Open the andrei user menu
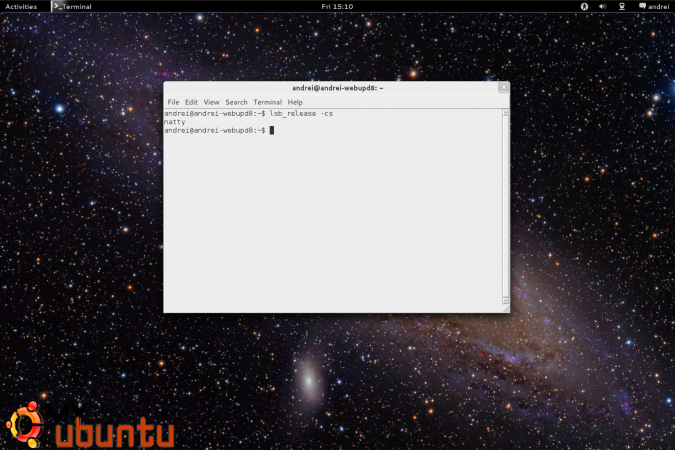Screen dimensions: 675x450 click(x=654, y=6)
